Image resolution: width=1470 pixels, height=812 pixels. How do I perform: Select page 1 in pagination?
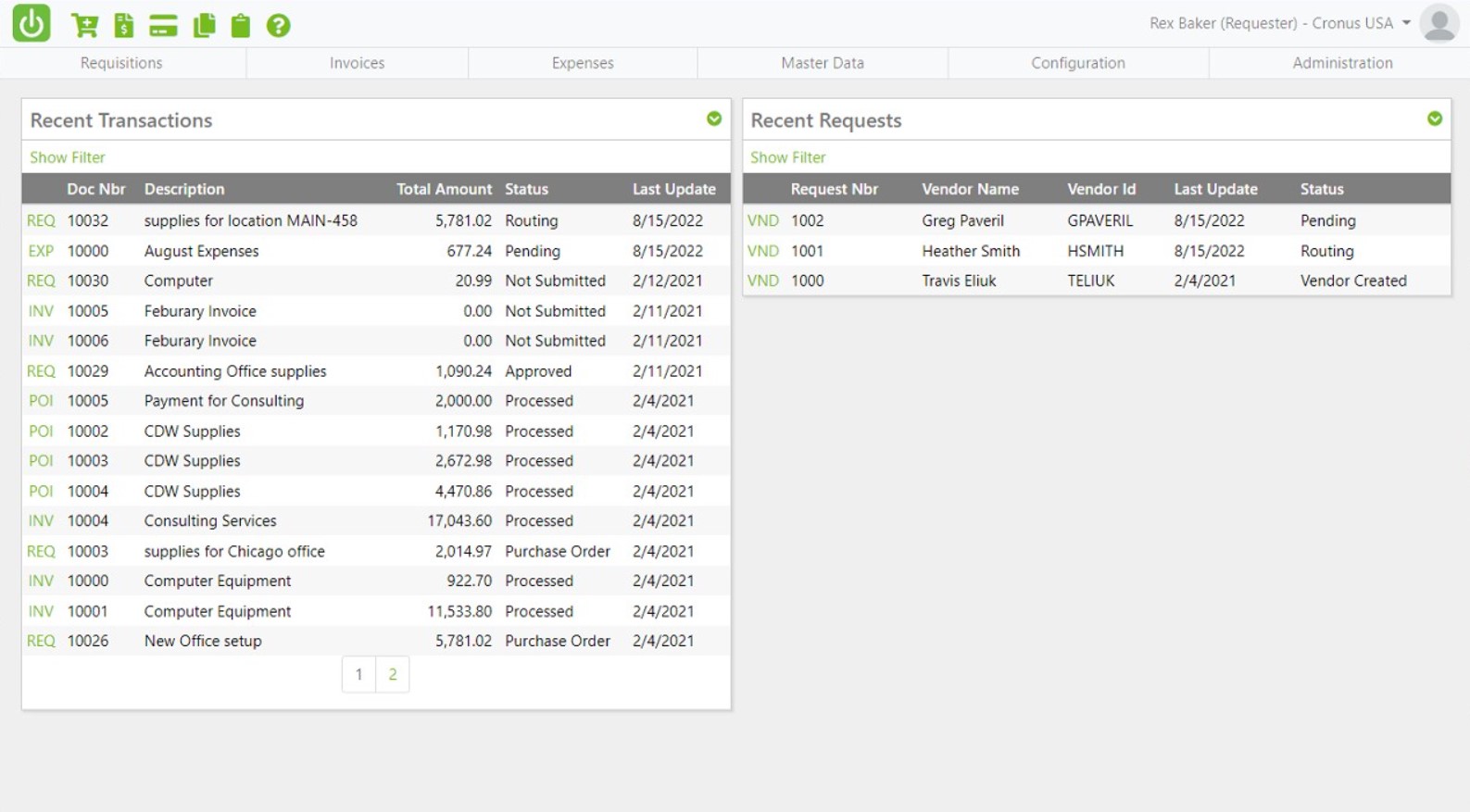[x=358, y=674]
